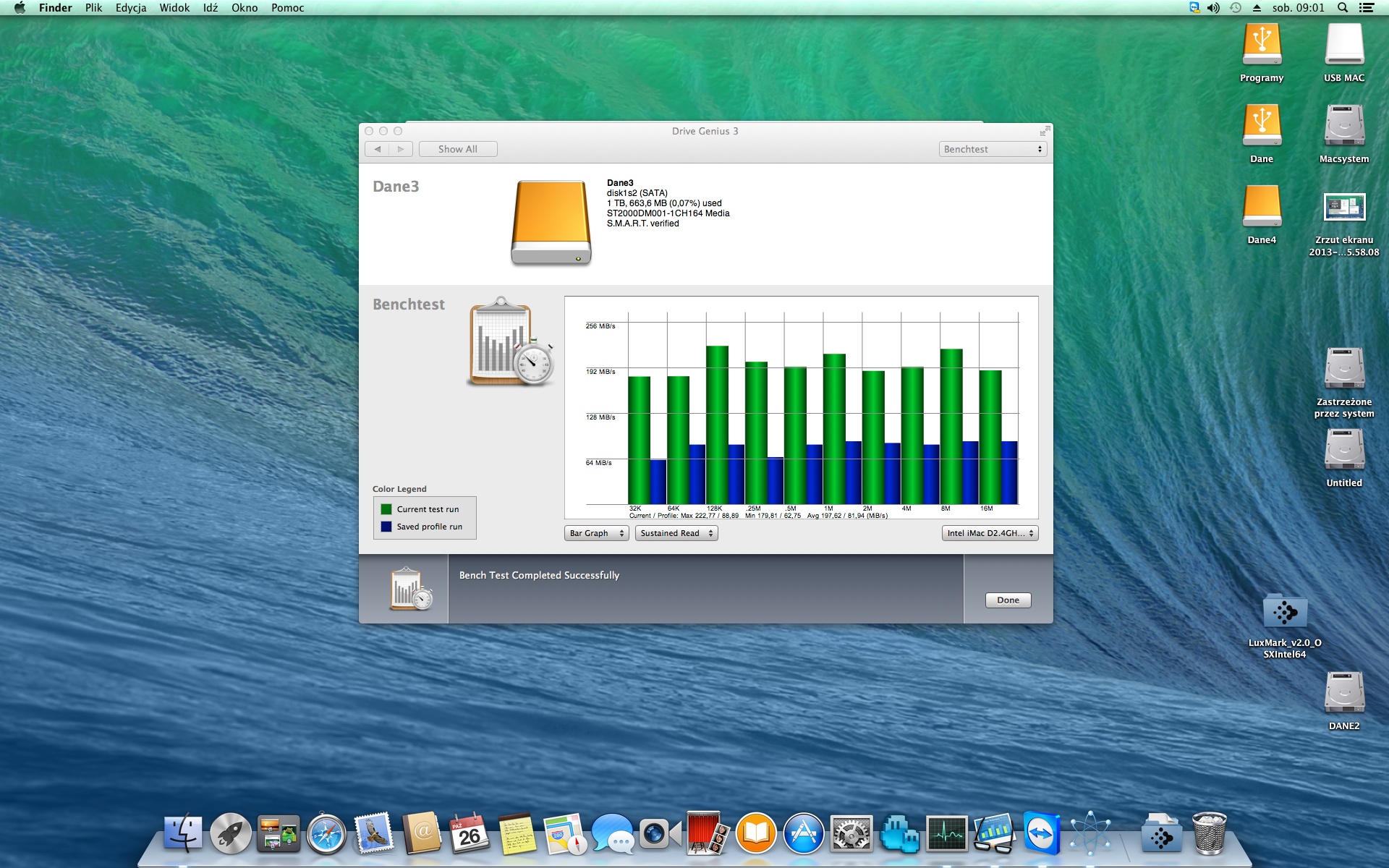
Task: Open Photo Booth from the Dock
Action: (707, 833)
